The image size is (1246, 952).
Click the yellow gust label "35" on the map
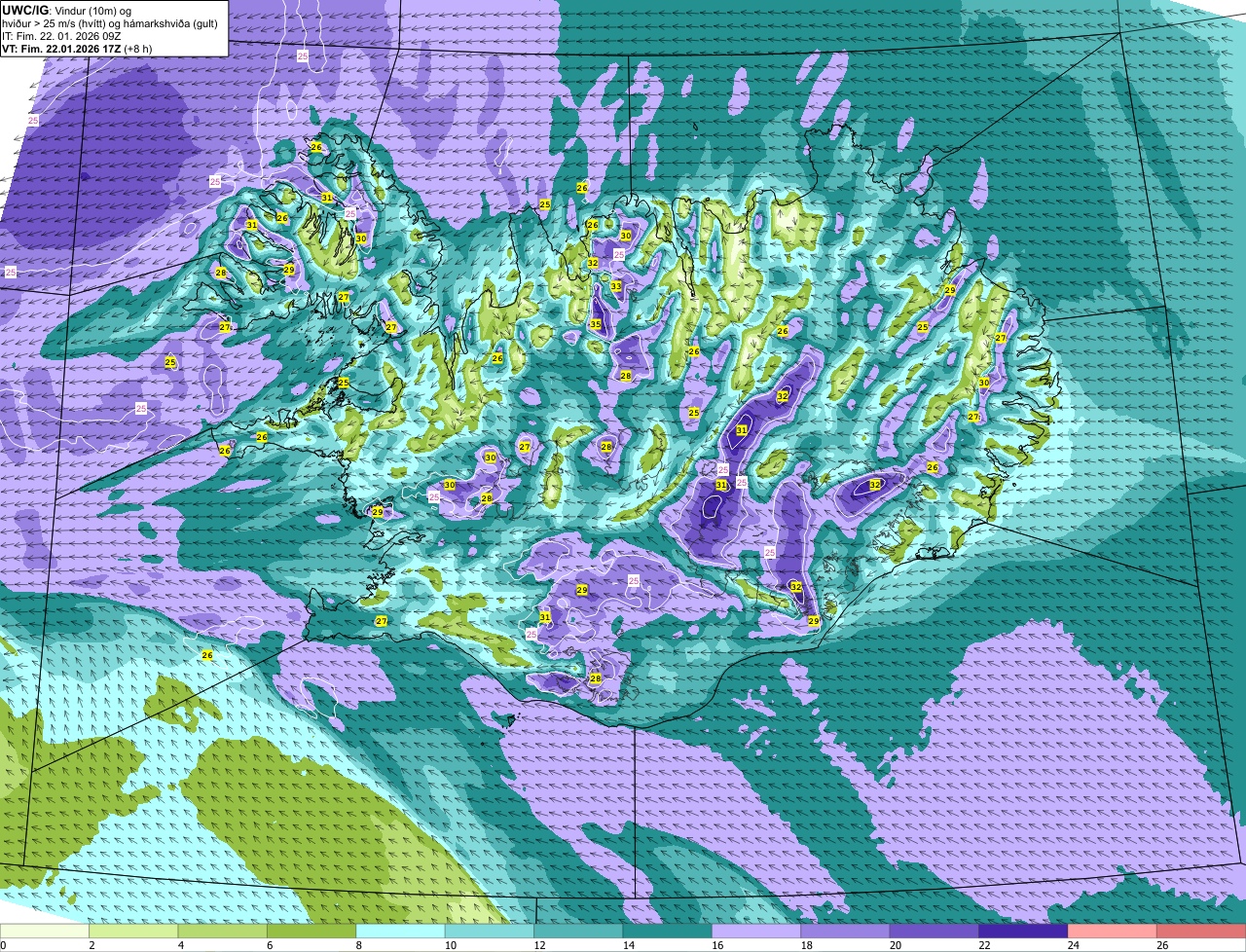click(596, 324)
